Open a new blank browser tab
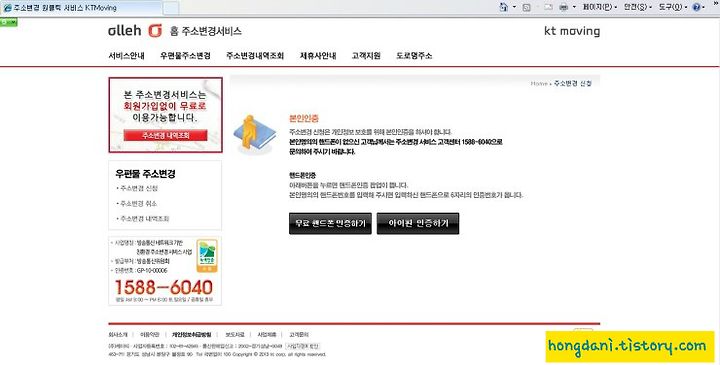This screenshot has width=720, height=365. coord(171,8)
